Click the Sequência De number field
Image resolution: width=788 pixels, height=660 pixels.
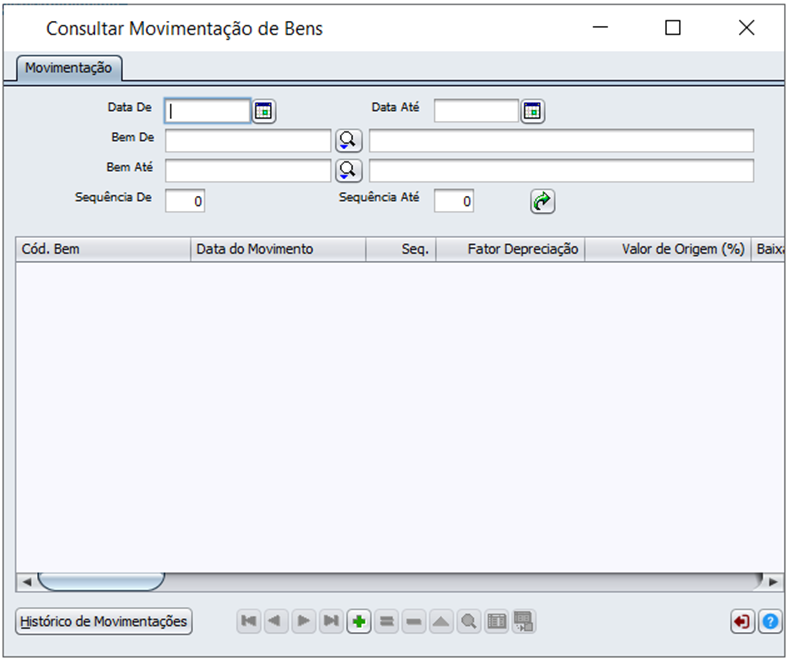tap(185, 201)
